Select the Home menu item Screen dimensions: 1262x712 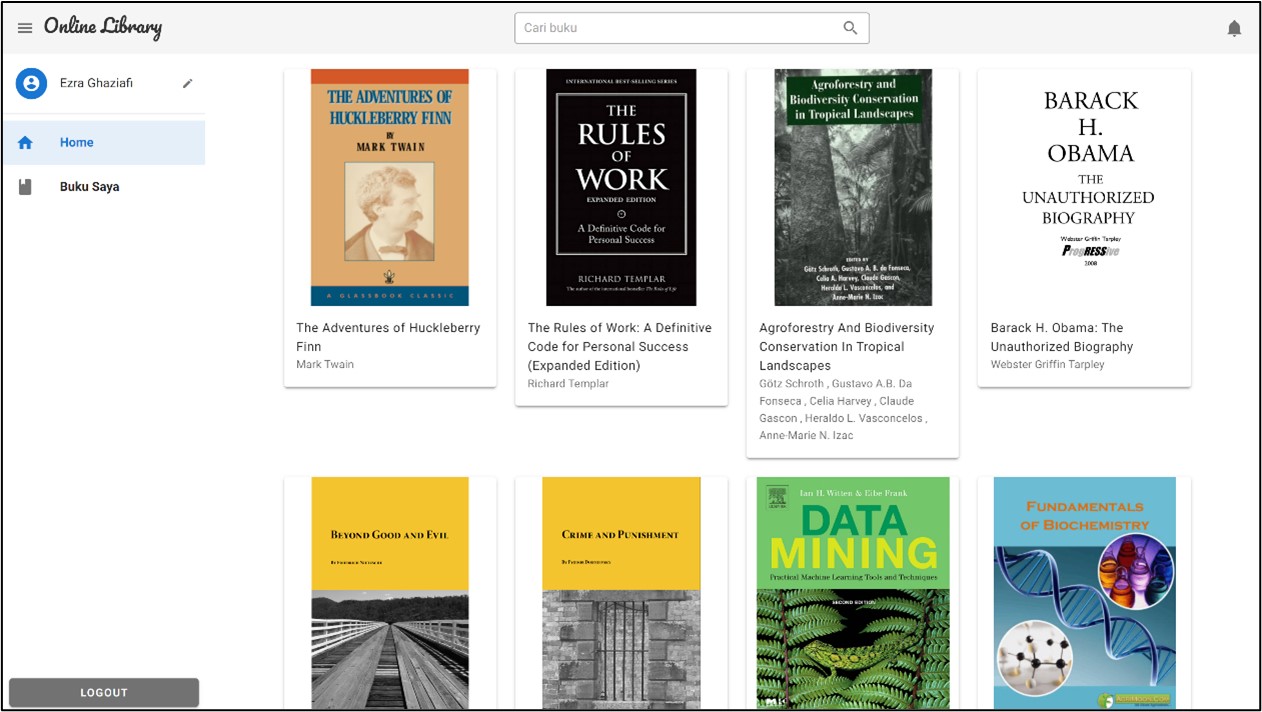click(x=77, y=141)
